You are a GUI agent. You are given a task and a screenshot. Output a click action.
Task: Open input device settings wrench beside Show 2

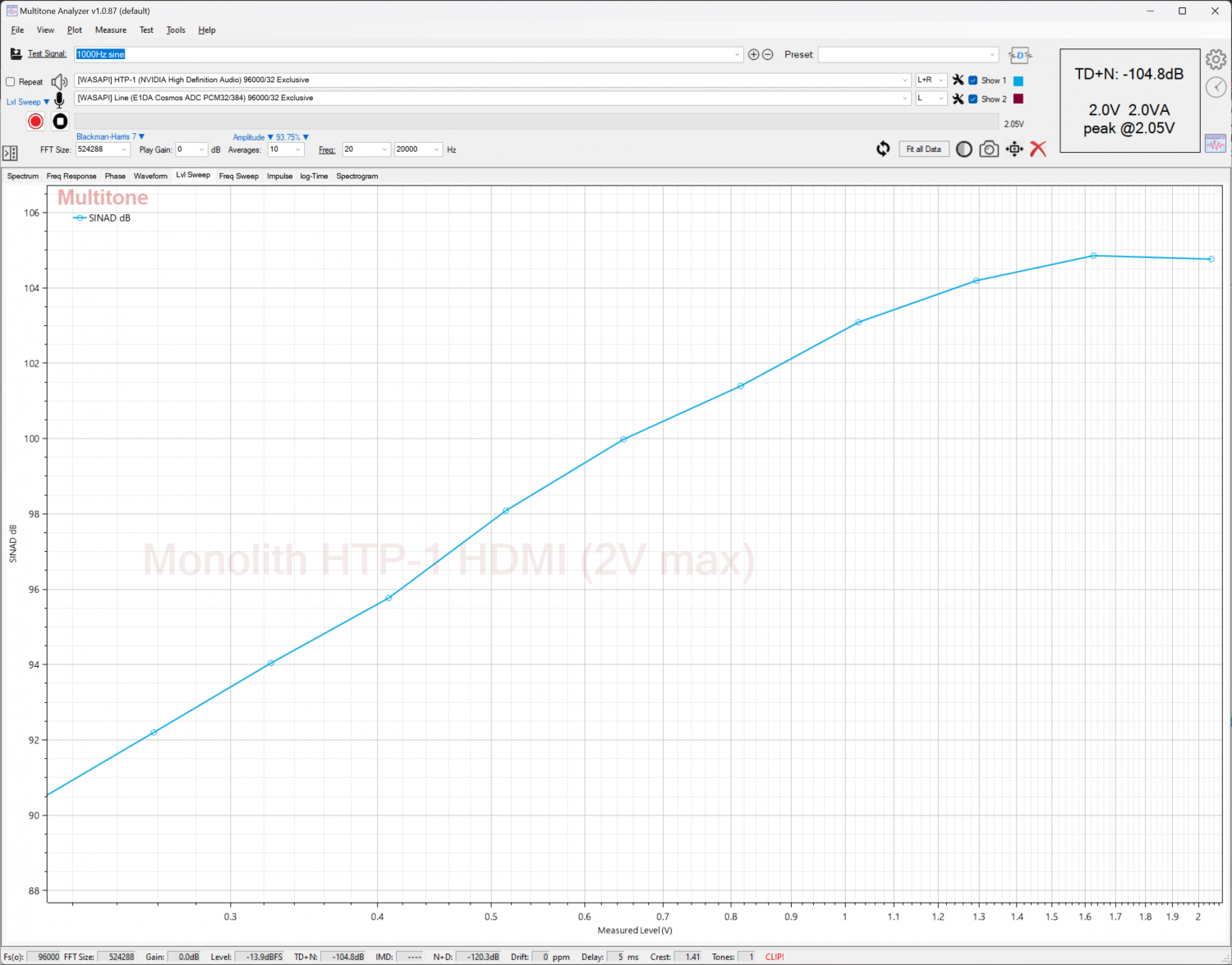(x=958, y=99)
